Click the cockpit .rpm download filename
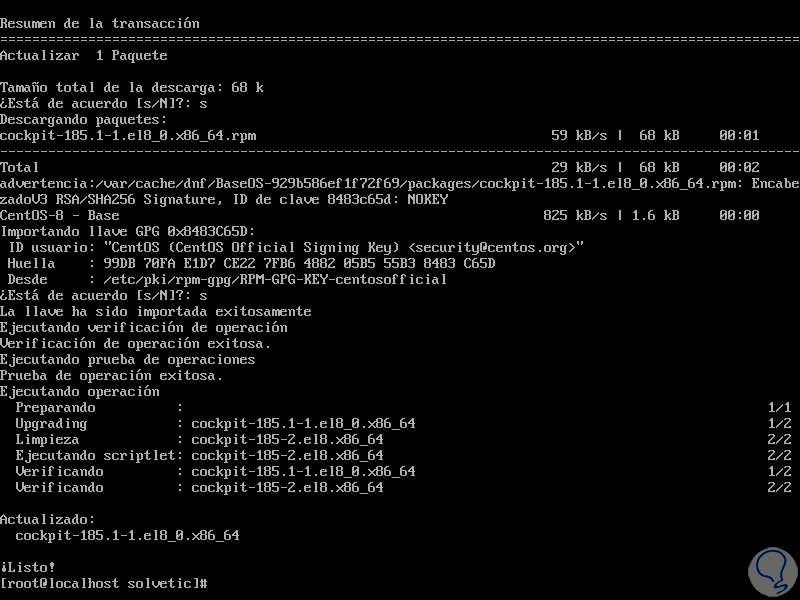The width and height of the screenshot is (800, 600). [x=127, y=135]
